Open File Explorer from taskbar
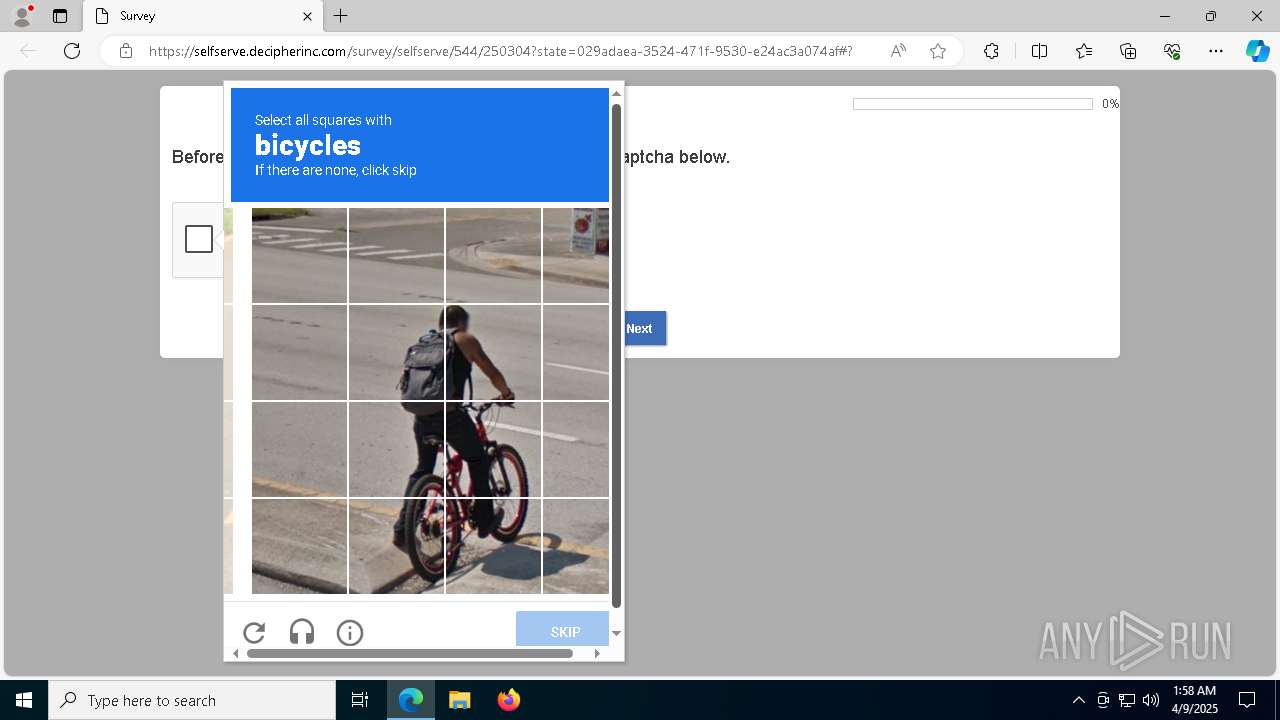 [x=459, y=700]
